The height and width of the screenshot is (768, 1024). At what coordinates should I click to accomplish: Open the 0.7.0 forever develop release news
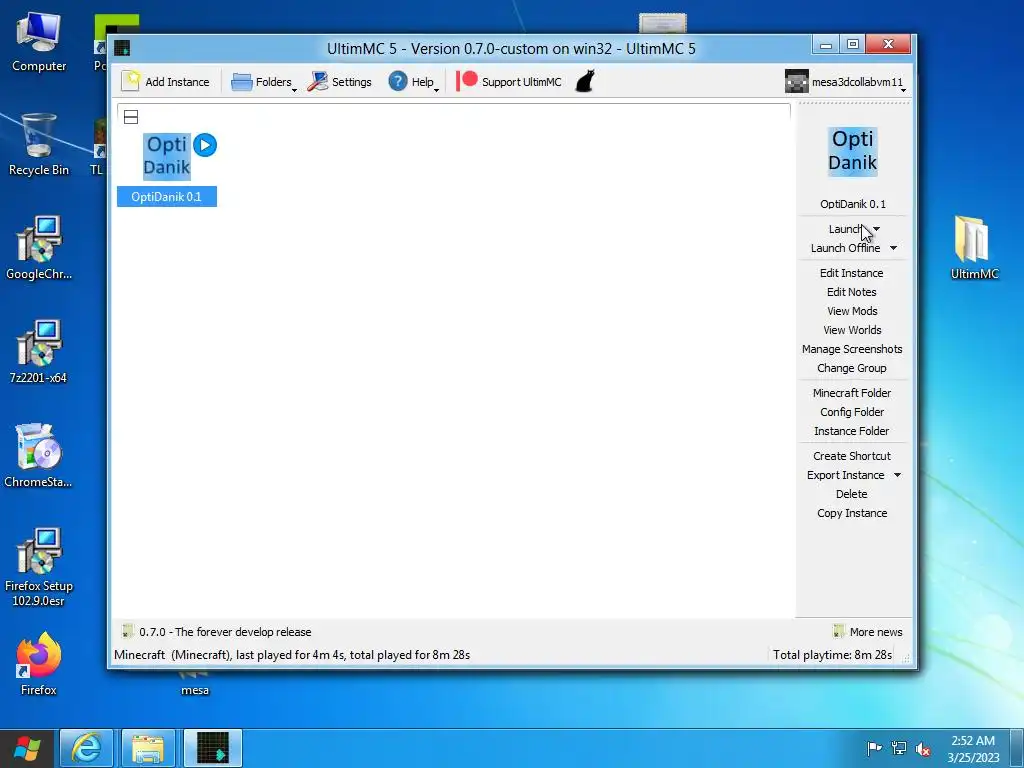(225, 632)
